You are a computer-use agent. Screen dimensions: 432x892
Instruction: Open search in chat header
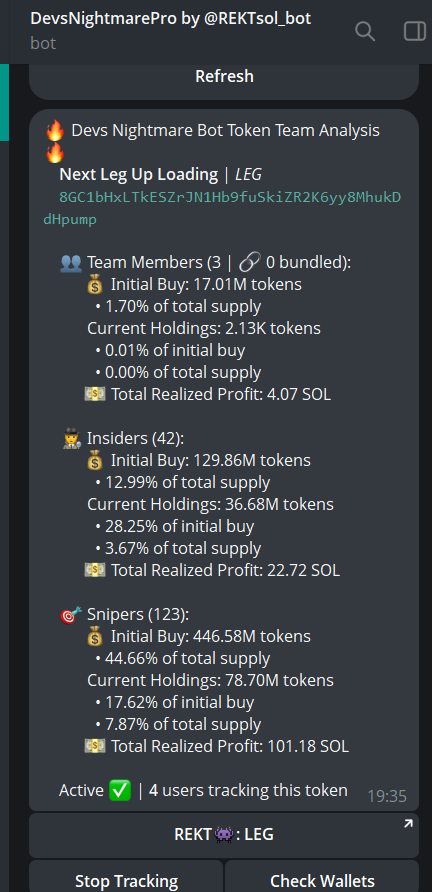click(x=365, y=31)
